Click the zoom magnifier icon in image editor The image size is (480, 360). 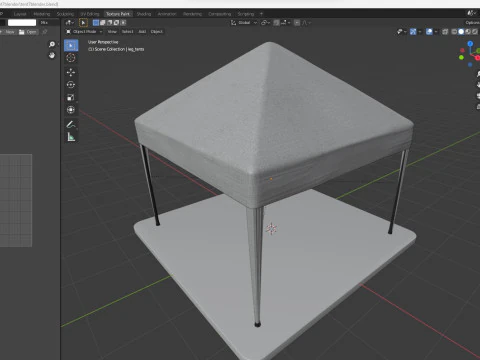[52, 44]
